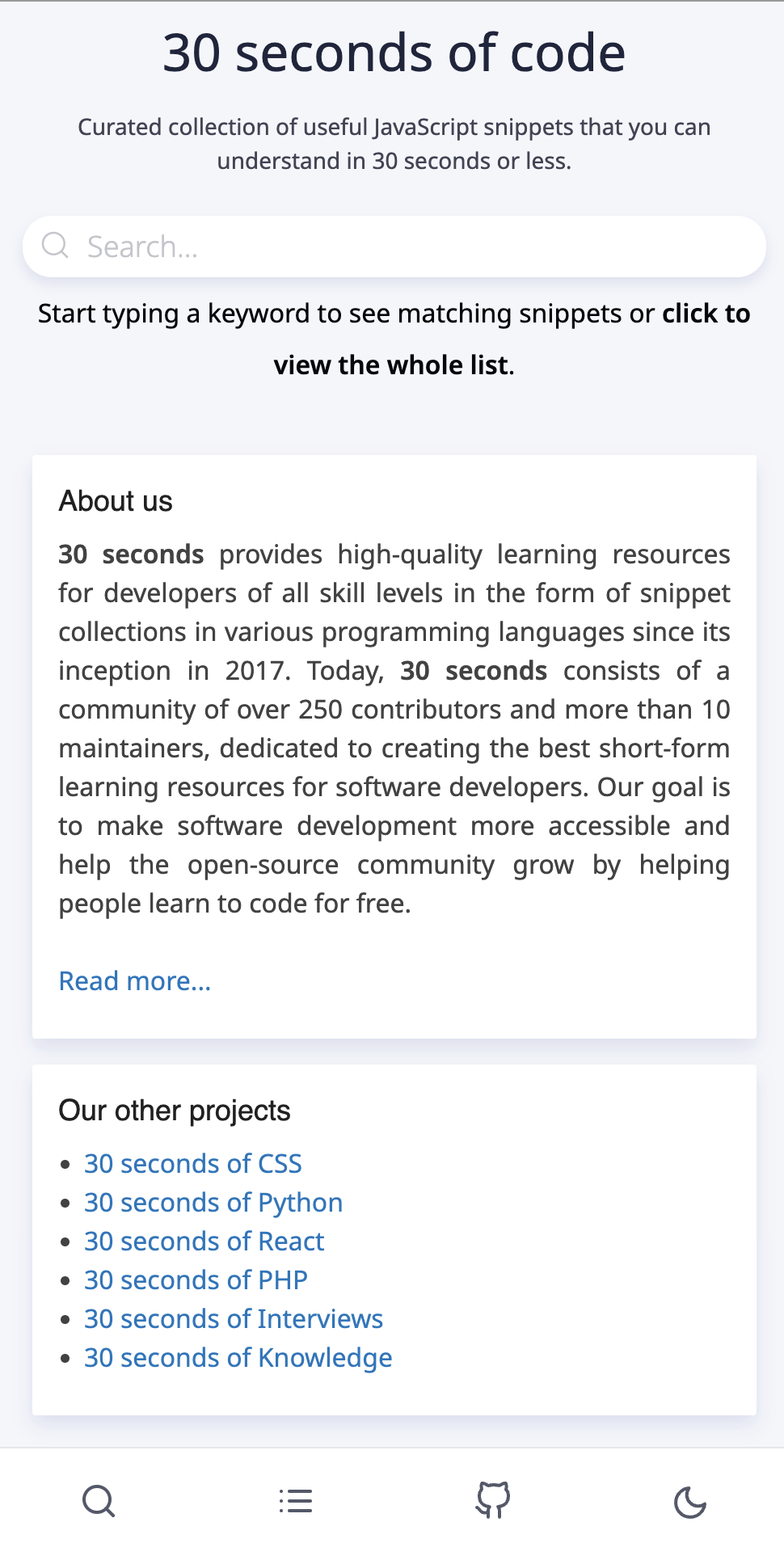784x1560 pixels.
Task: Open 30 seconds of PHP
Action: (195, 1280)
